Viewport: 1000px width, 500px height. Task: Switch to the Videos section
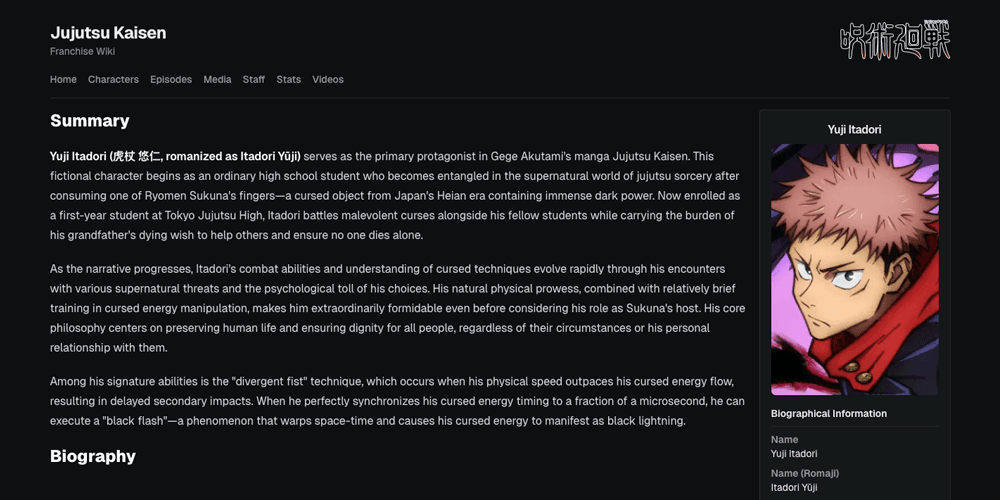pyautogui.click(x=327, y=80)
